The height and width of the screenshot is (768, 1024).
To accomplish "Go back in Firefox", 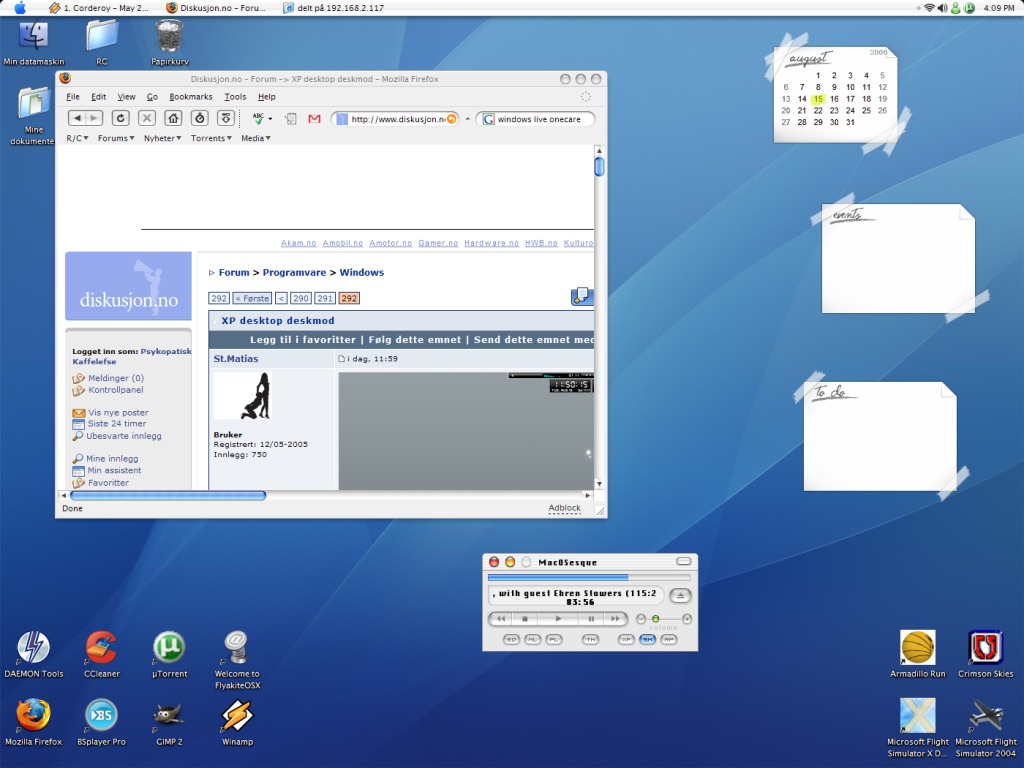I will click(78, 118).
